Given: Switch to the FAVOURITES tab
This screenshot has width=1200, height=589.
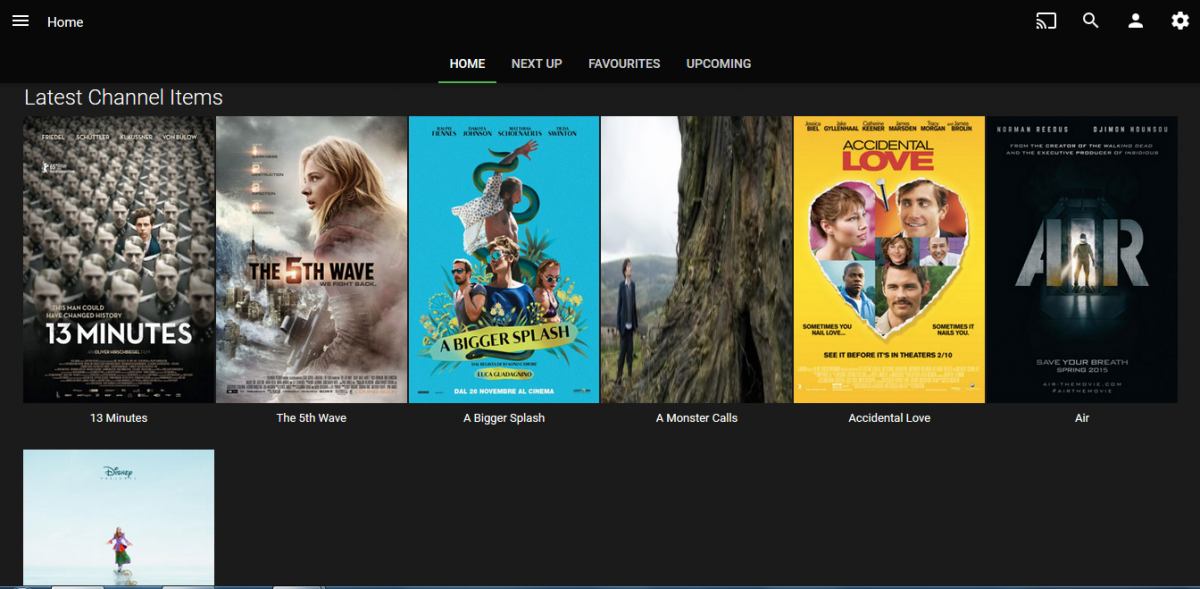Looking at the screenshot, I should pos(624,64).
